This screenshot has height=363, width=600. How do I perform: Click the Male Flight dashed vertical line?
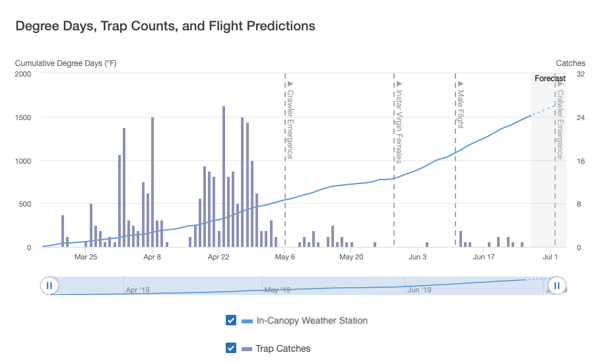pos(455,160)
